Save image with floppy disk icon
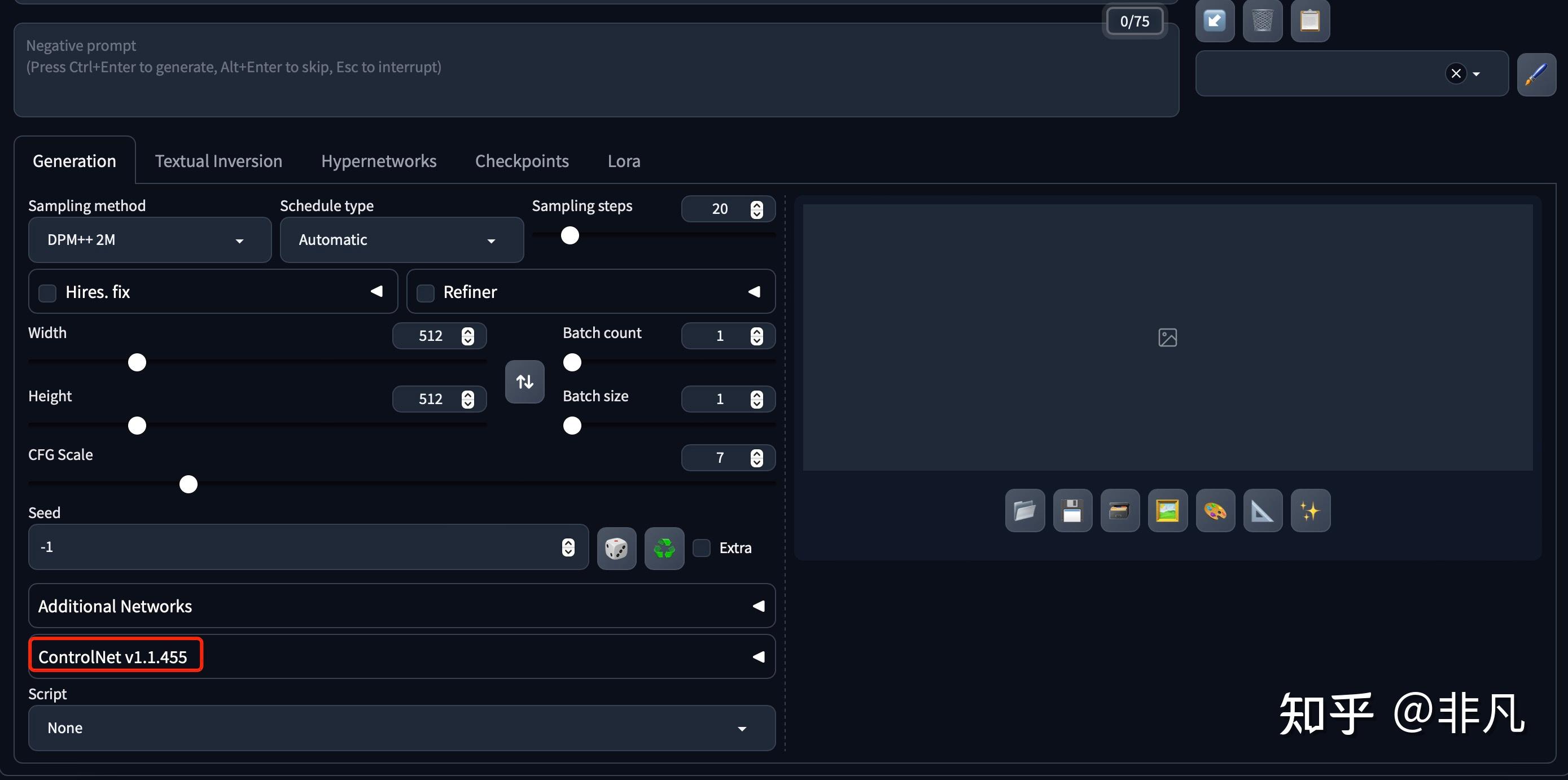1568x780 pixels. pyautogui.click(x=1072, y=510)
